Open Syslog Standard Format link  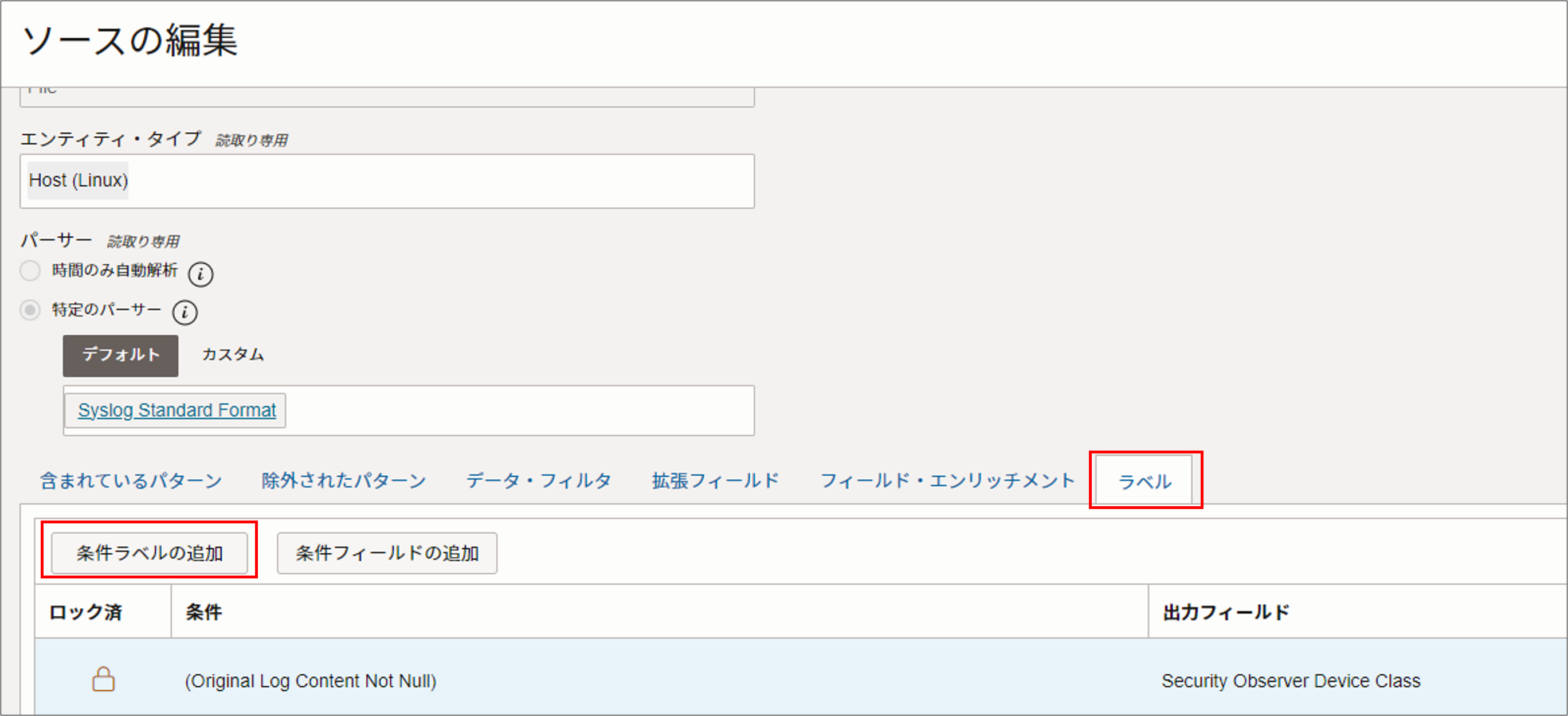point(177,410)
